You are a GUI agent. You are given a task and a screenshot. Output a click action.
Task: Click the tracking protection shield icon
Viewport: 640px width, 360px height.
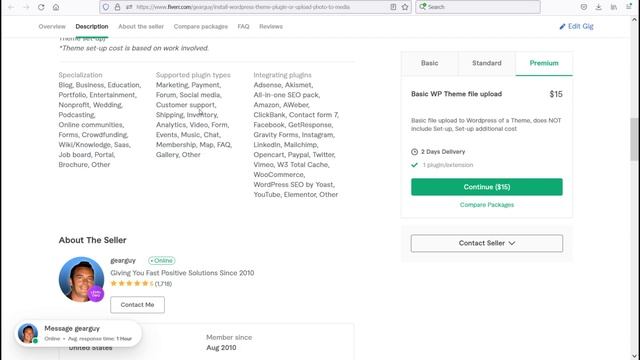pos(106,7)
